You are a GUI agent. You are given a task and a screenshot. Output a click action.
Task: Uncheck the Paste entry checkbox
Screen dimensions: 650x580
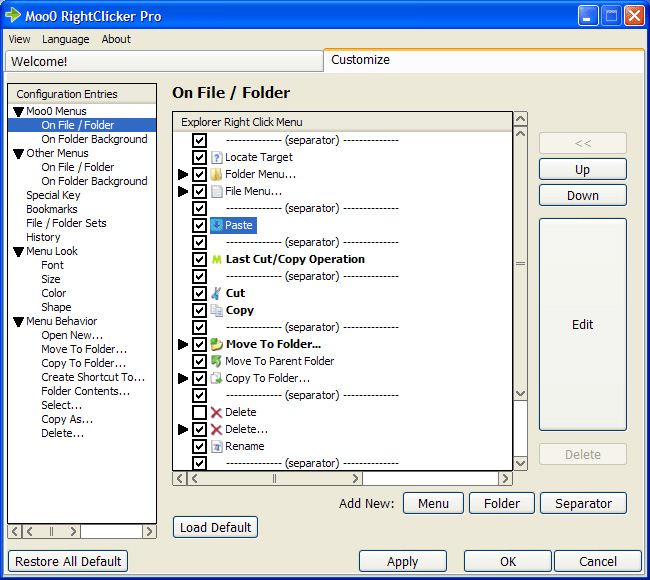pos(200,226)
